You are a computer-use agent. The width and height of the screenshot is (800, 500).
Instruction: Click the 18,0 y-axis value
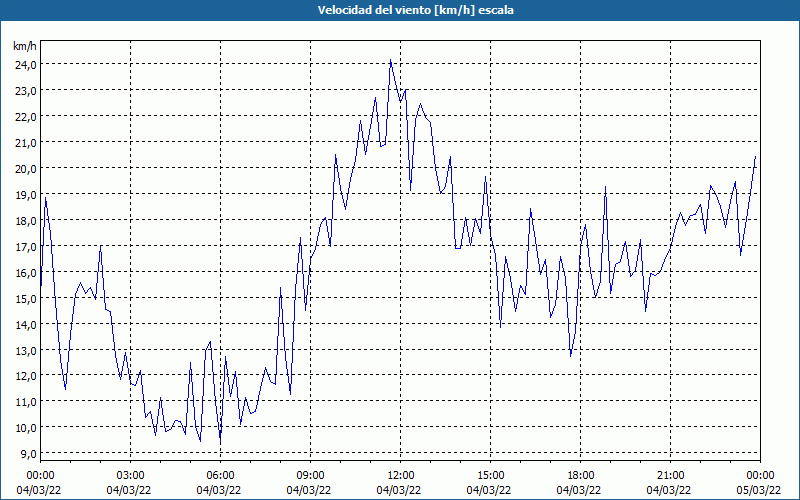pyautogui.click(x=26, y=220)
